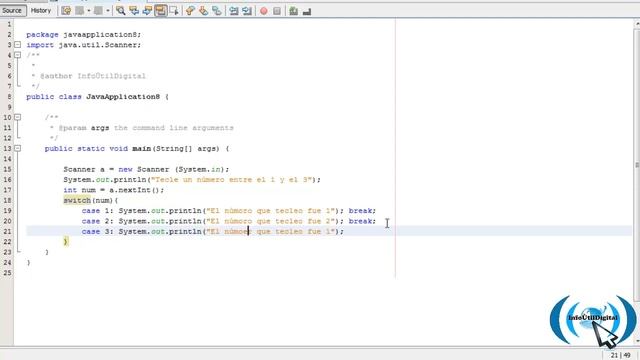Click Stop Macro Recording square icon

(277, 11)
